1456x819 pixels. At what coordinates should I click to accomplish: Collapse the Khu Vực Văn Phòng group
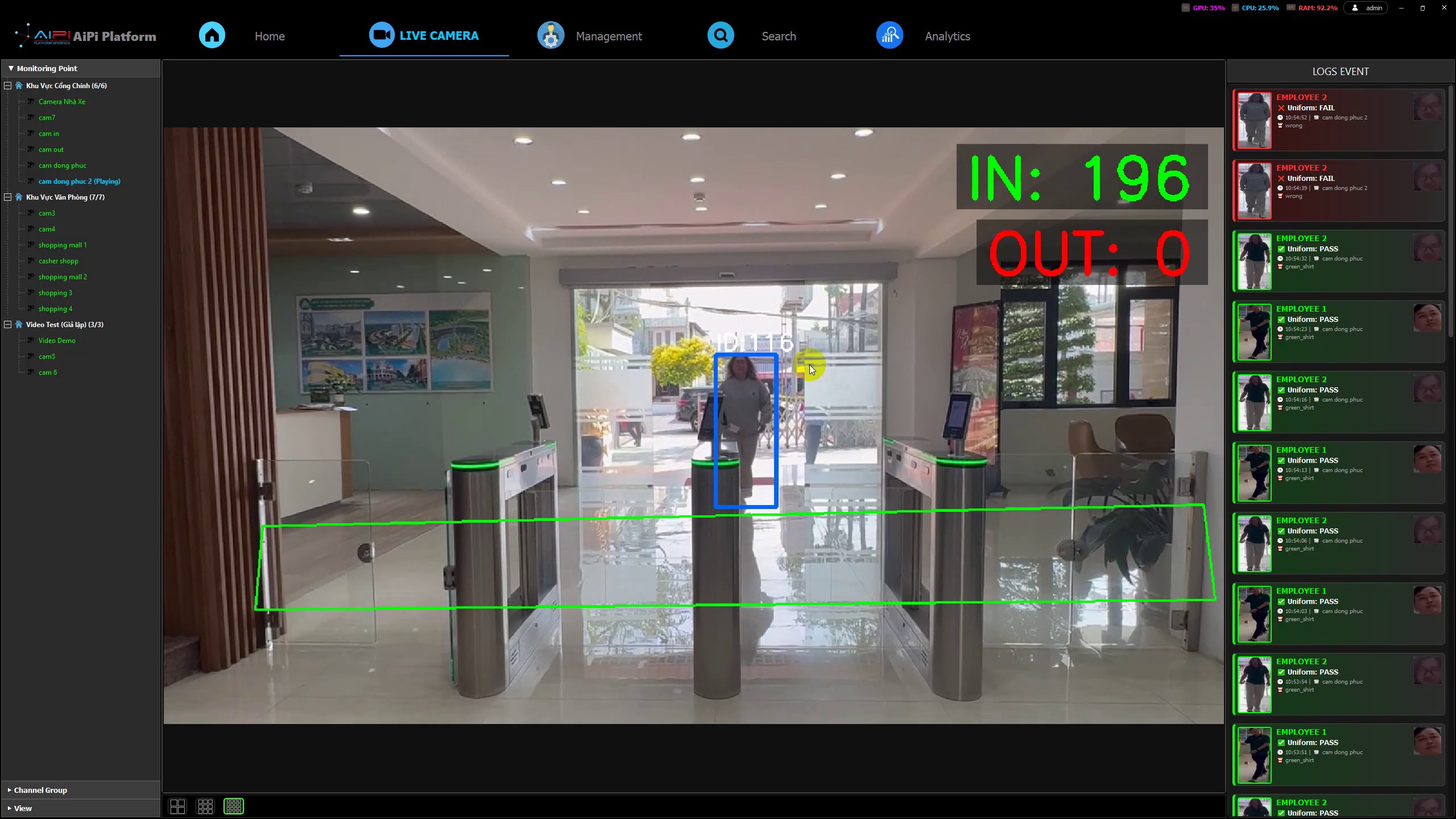coord(8,197)
